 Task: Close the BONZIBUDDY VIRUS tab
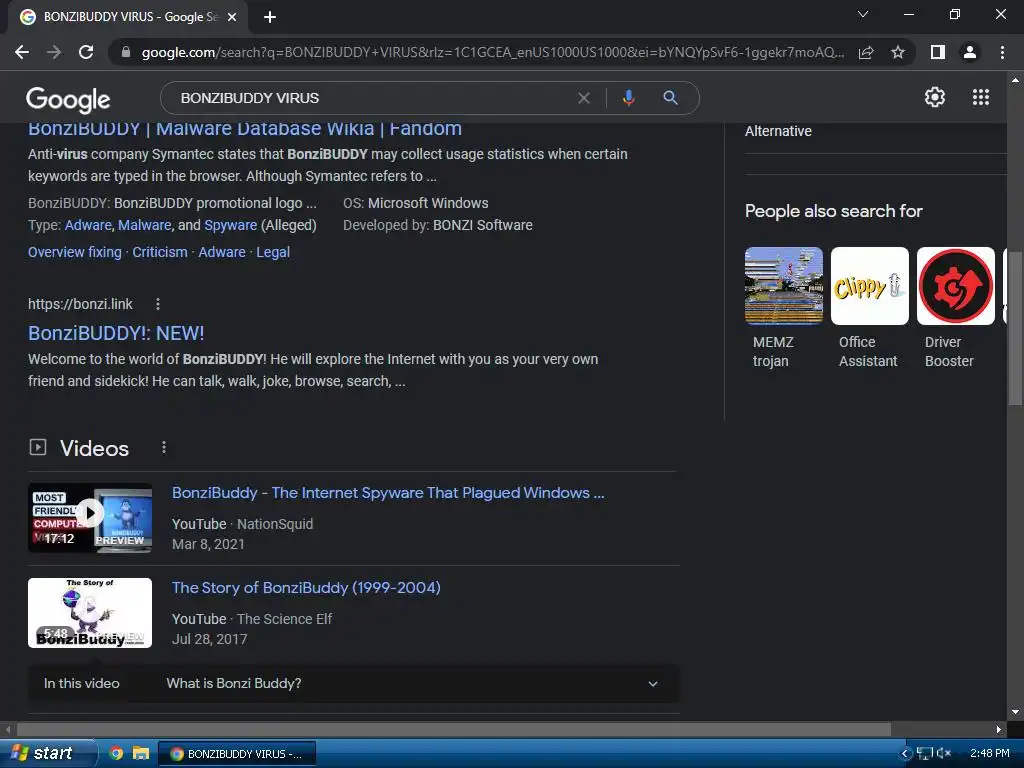coord(232,17)
